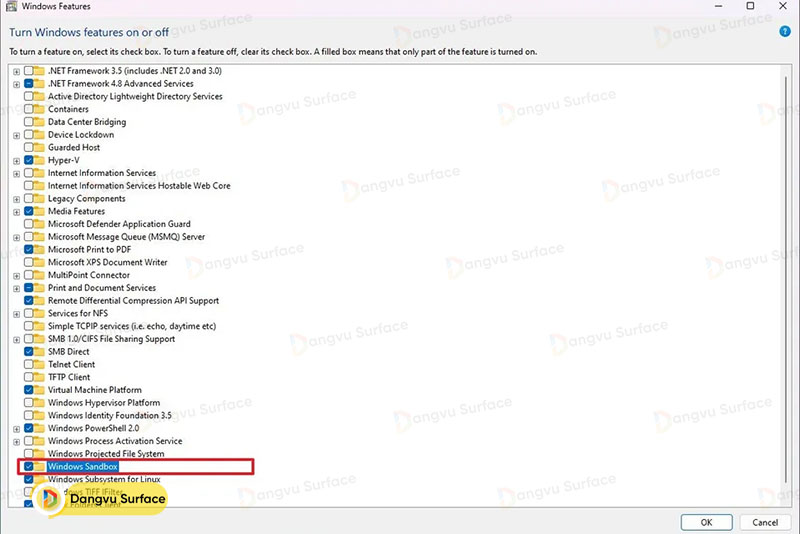Click the folder icon beside Microsoft XPS Document Writer
Screen dimensions: 800x534
click(x=39, y=262)
